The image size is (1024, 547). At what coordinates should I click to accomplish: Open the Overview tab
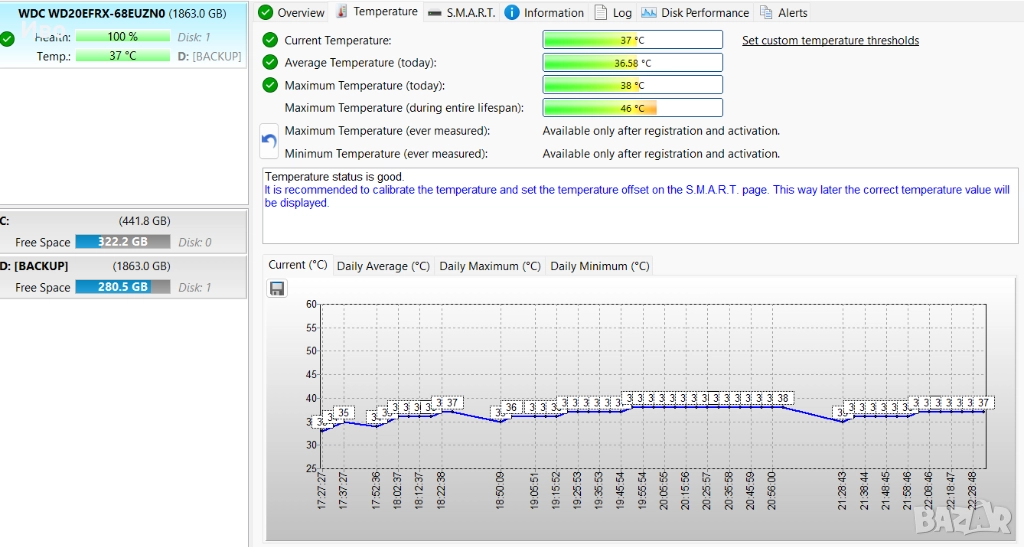[x=292, y=13]
